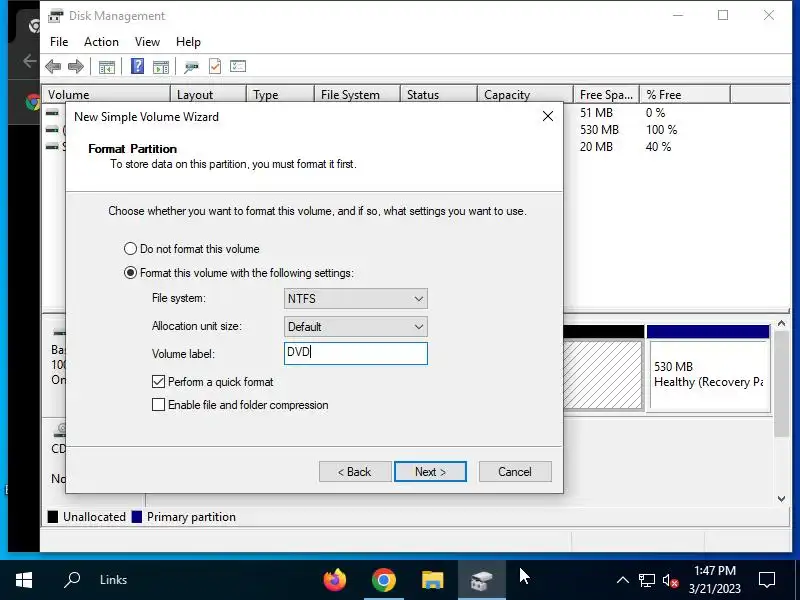Select the 530 MB Recovery Partition block
Viewport: 800px width, 600px height.
click(709, 374)
